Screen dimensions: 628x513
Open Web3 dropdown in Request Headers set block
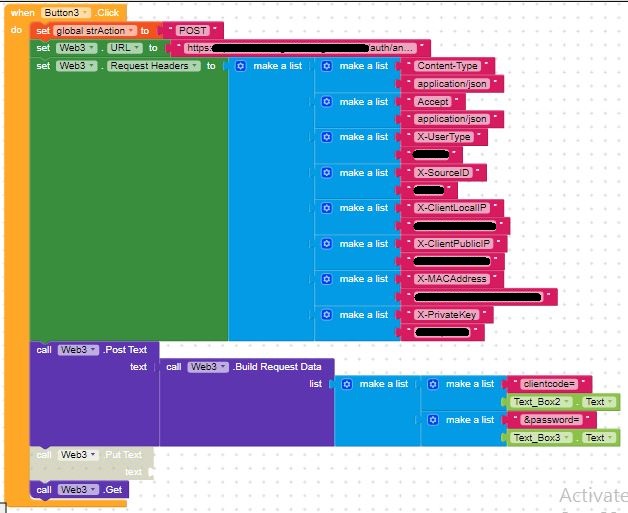76,66
